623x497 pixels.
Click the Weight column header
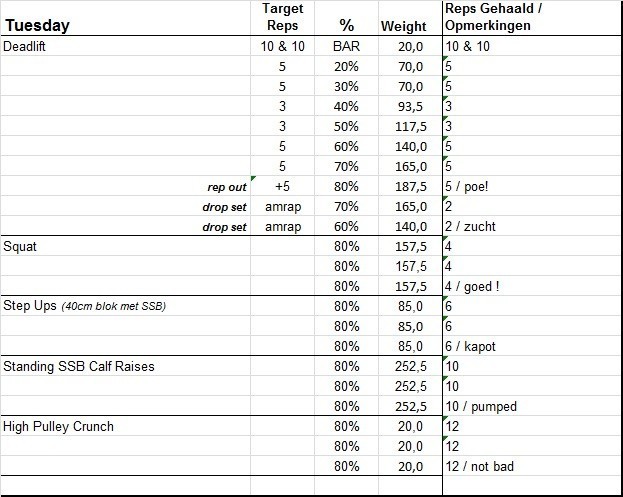pos(403,26)
